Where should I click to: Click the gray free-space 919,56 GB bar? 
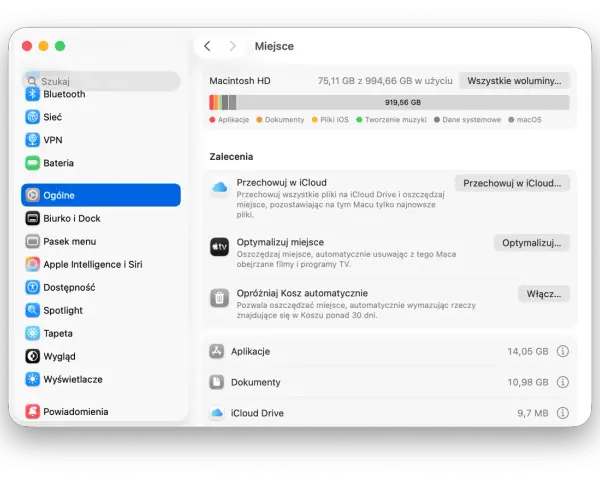403,103
